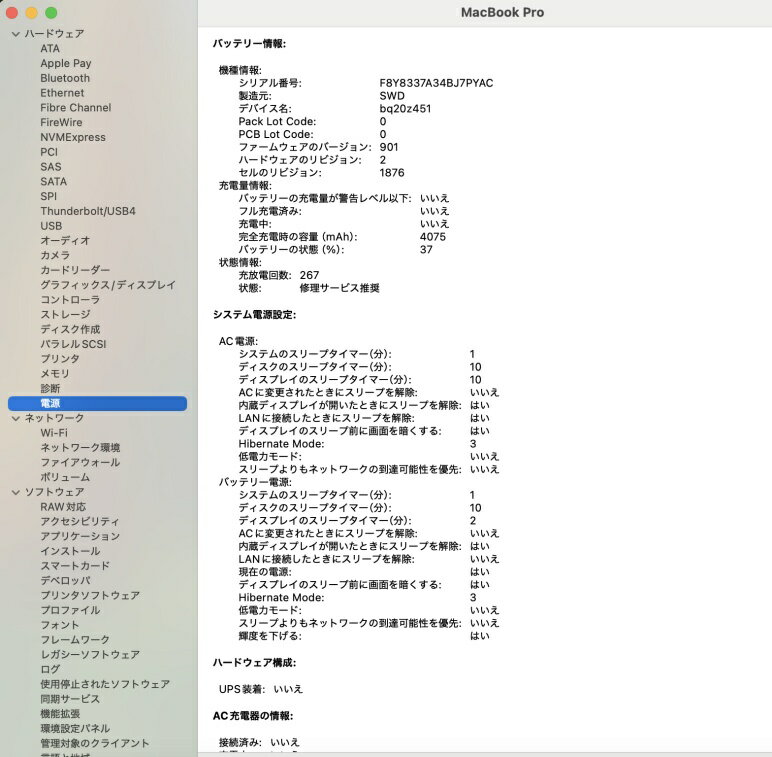The image size is (772, 757).
Task: Collapse the ネットワーク section chevron
Action: pos(15,418)
